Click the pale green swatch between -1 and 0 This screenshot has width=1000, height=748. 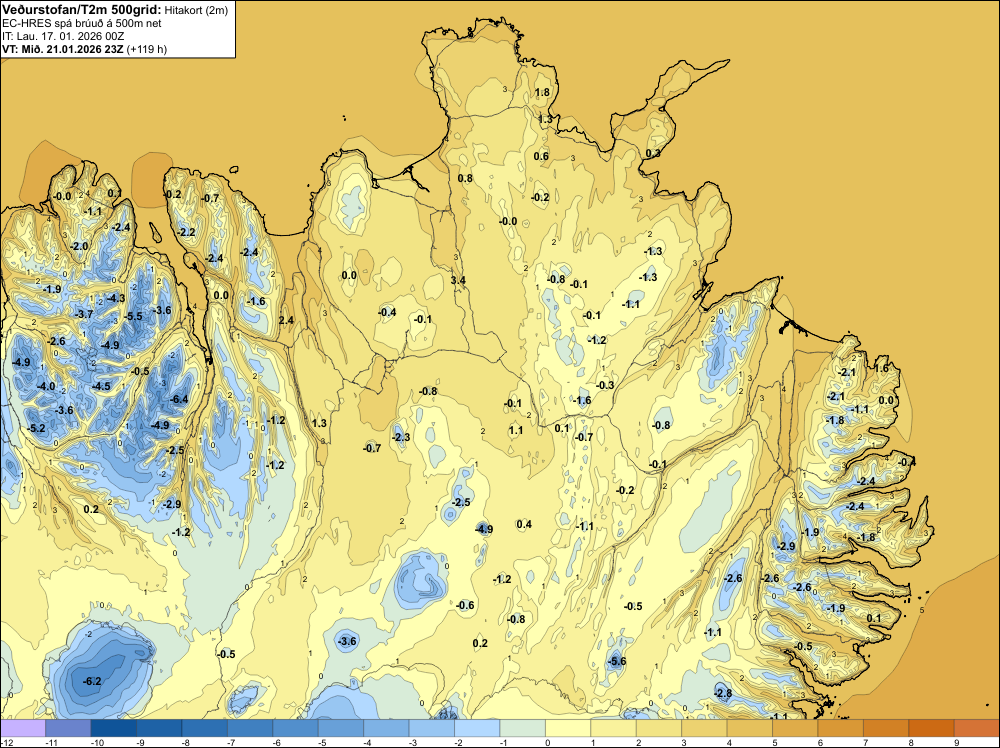coord(523,728)
